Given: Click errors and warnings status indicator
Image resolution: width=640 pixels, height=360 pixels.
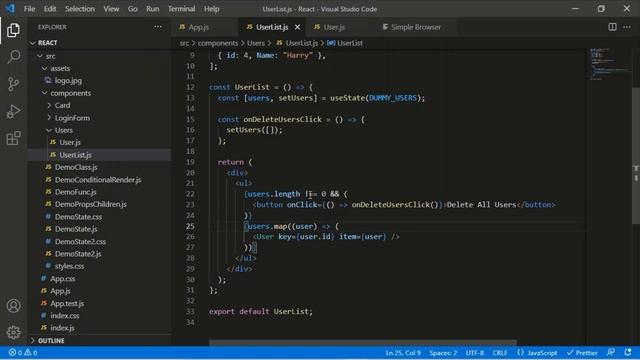Looking at the screenshot, I should pos(23,353).
